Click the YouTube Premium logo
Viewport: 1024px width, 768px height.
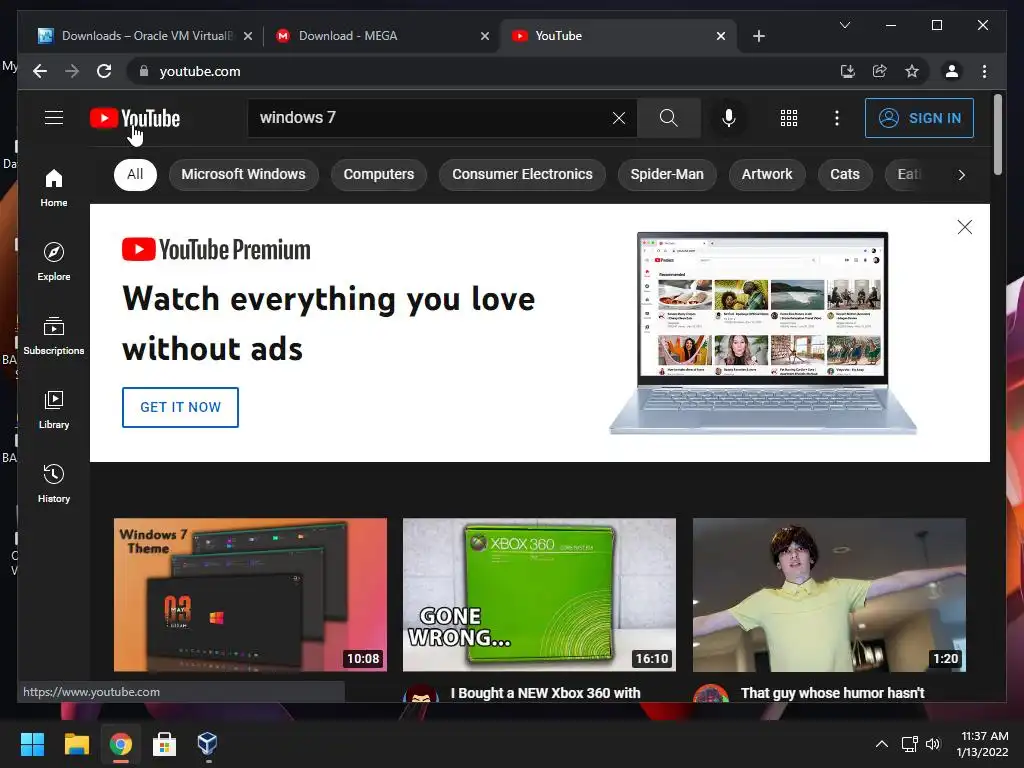216,250
